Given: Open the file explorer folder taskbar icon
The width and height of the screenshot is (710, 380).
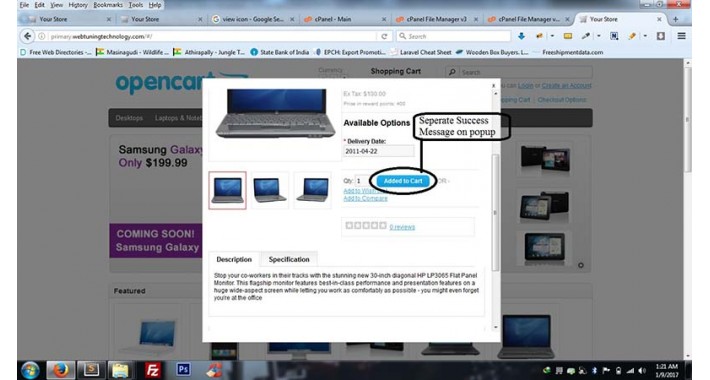Looking at the screenshot, I should point(120,370).
